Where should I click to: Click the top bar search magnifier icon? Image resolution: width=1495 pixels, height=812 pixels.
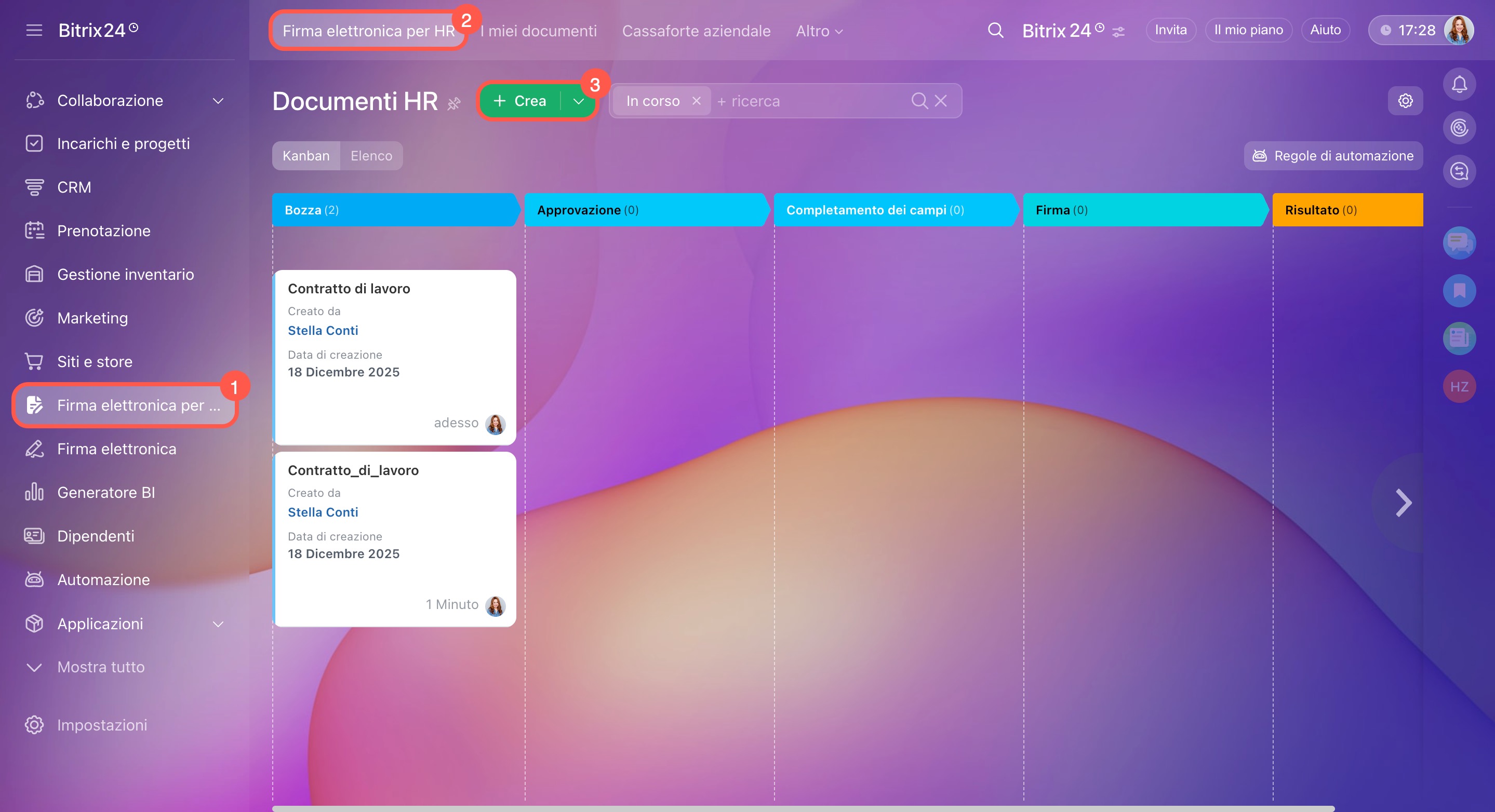pos(995,30)
